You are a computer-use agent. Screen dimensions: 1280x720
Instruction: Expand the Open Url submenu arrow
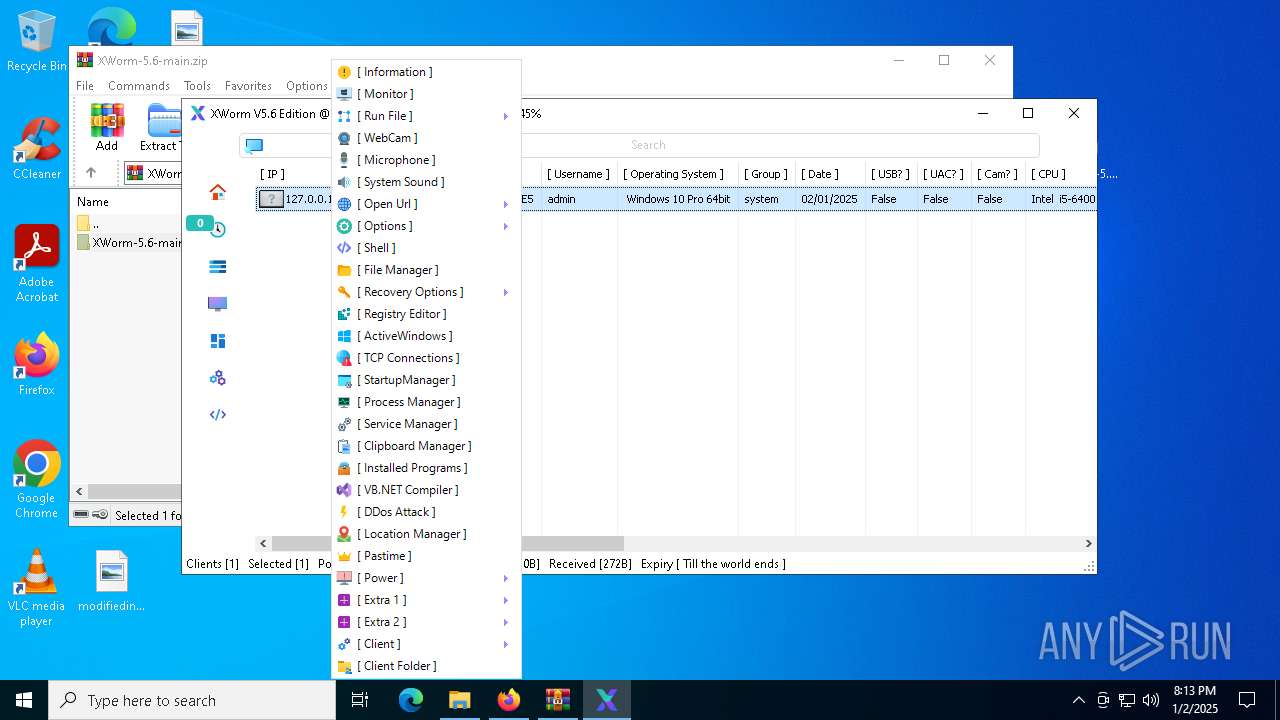506,204
